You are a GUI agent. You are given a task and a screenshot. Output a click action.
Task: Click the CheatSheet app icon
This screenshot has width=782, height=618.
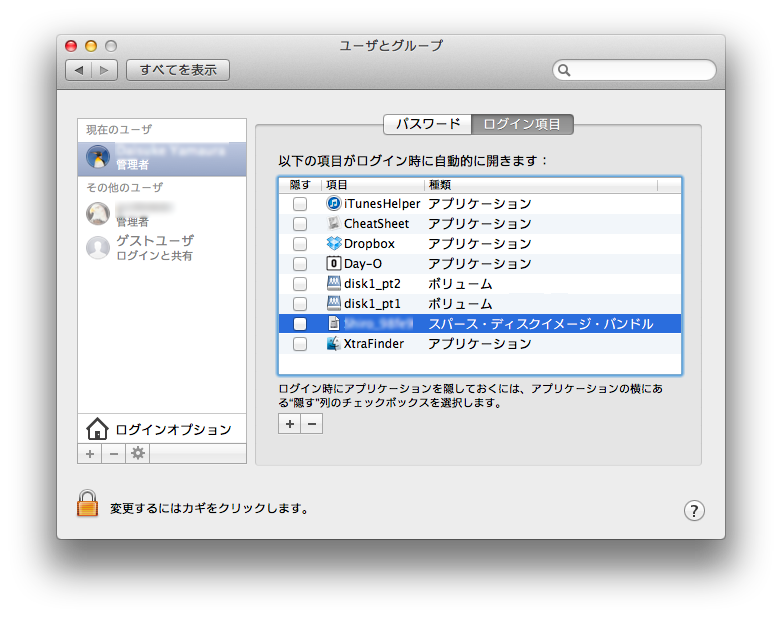click(x=334, y=223)
